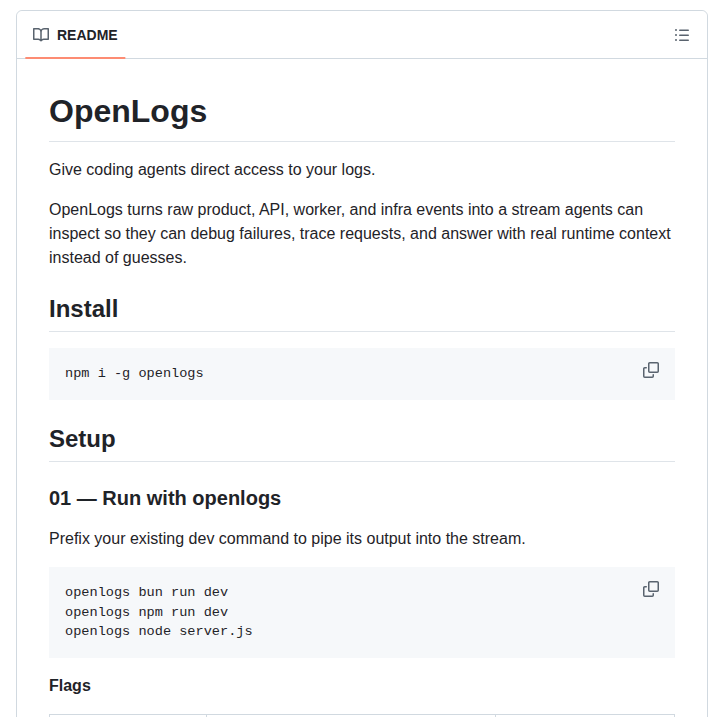This screenshot has width=724, height=717.
Task: Click 'openlogs bun run dev' code line
Action: point(146,592)
